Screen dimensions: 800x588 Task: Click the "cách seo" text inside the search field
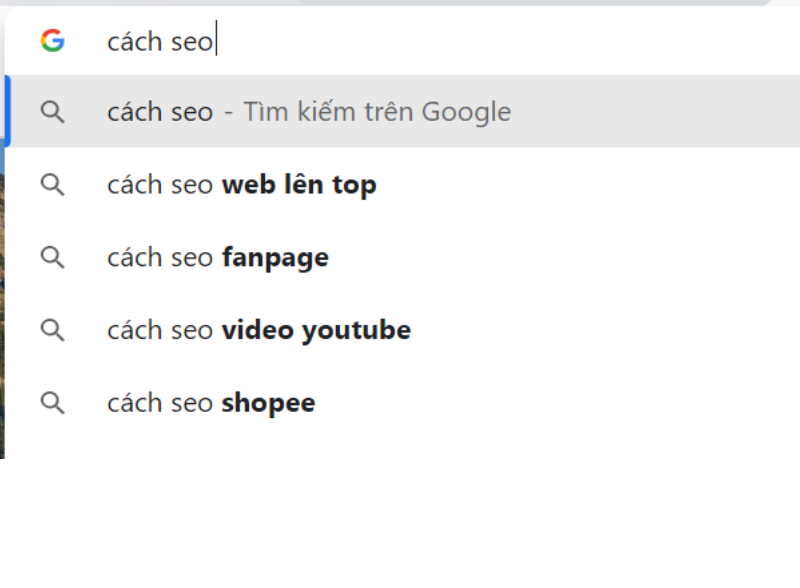point(160,41)
